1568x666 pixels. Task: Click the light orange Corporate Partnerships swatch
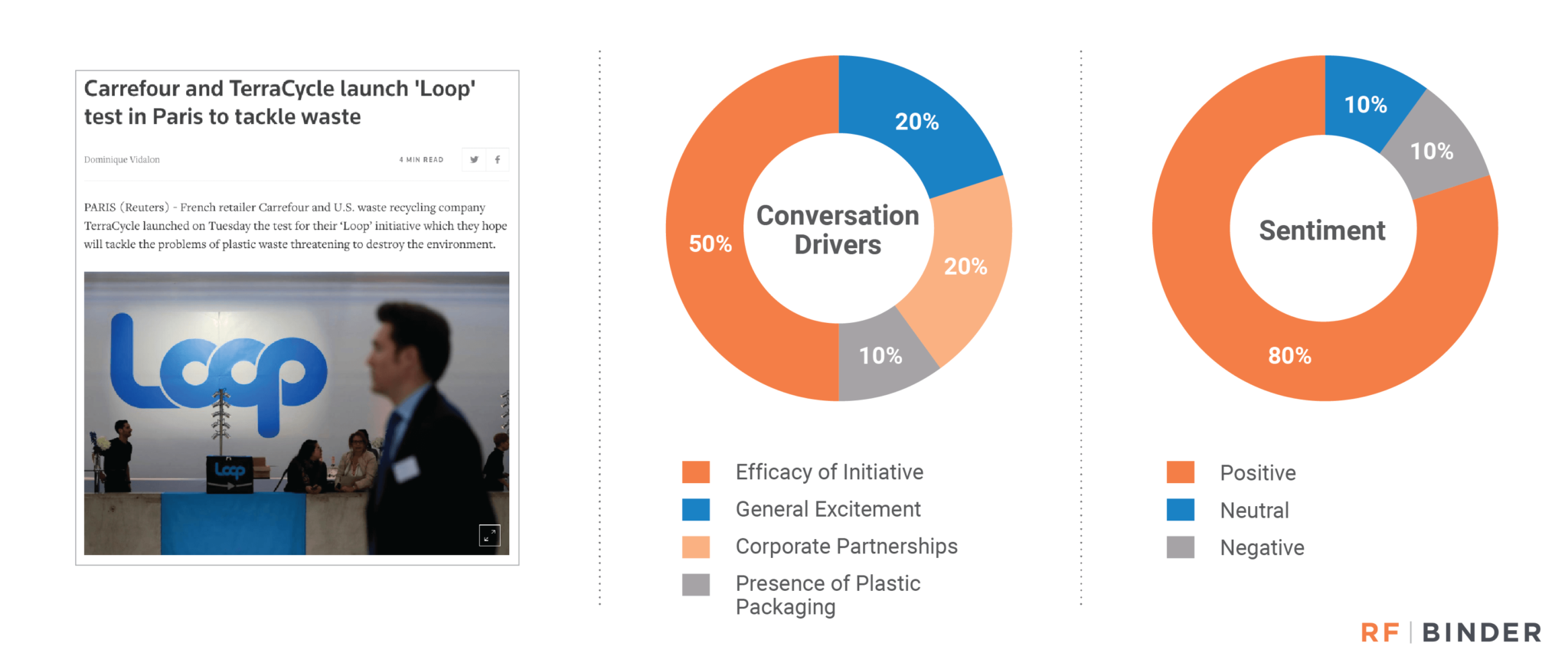(696, 547)
